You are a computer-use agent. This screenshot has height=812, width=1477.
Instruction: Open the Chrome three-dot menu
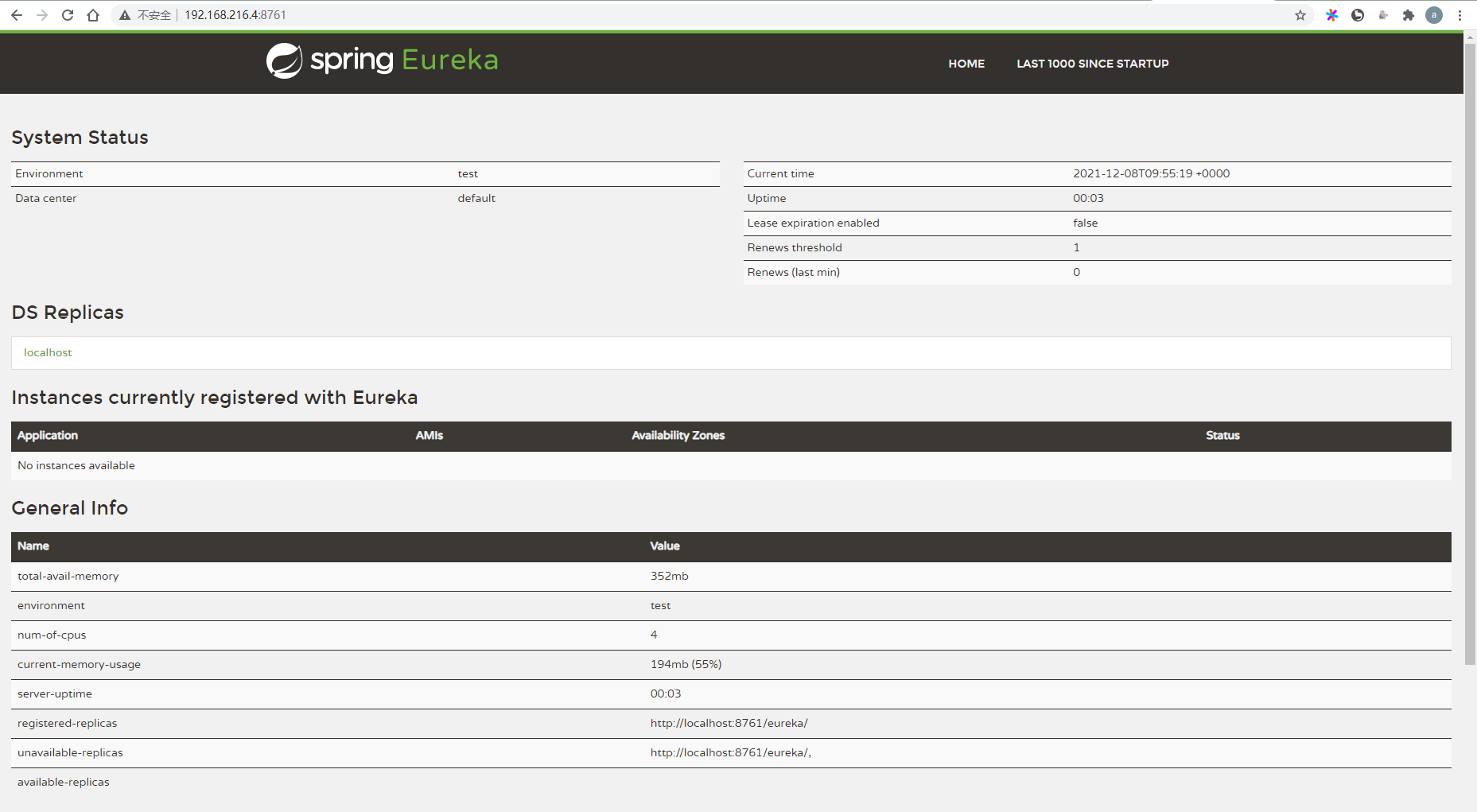[x=1460, y=15]
